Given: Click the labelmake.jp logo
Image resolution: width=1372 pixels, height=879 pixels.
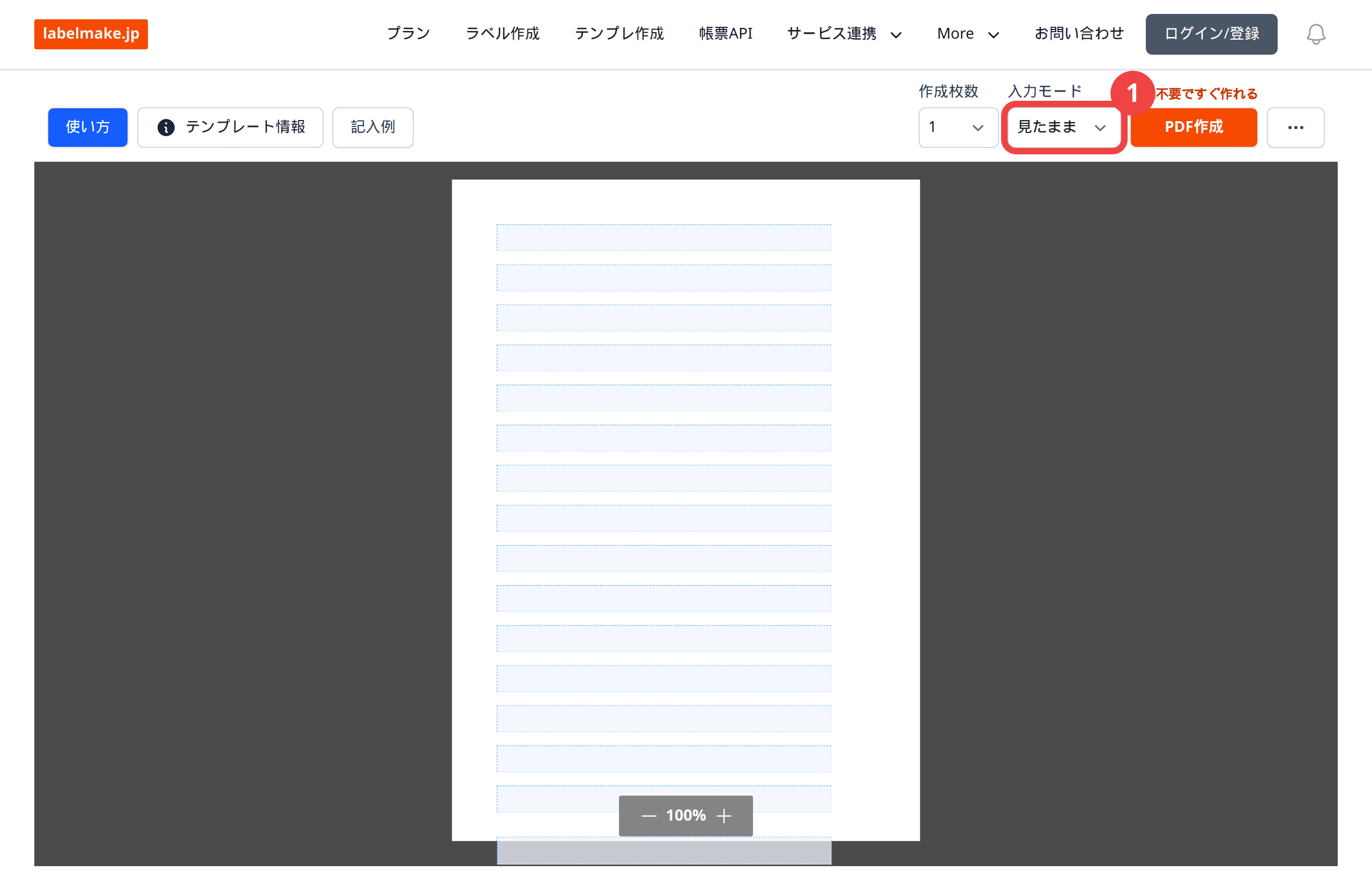Looking at the screenshot, I should click(91, 34).
